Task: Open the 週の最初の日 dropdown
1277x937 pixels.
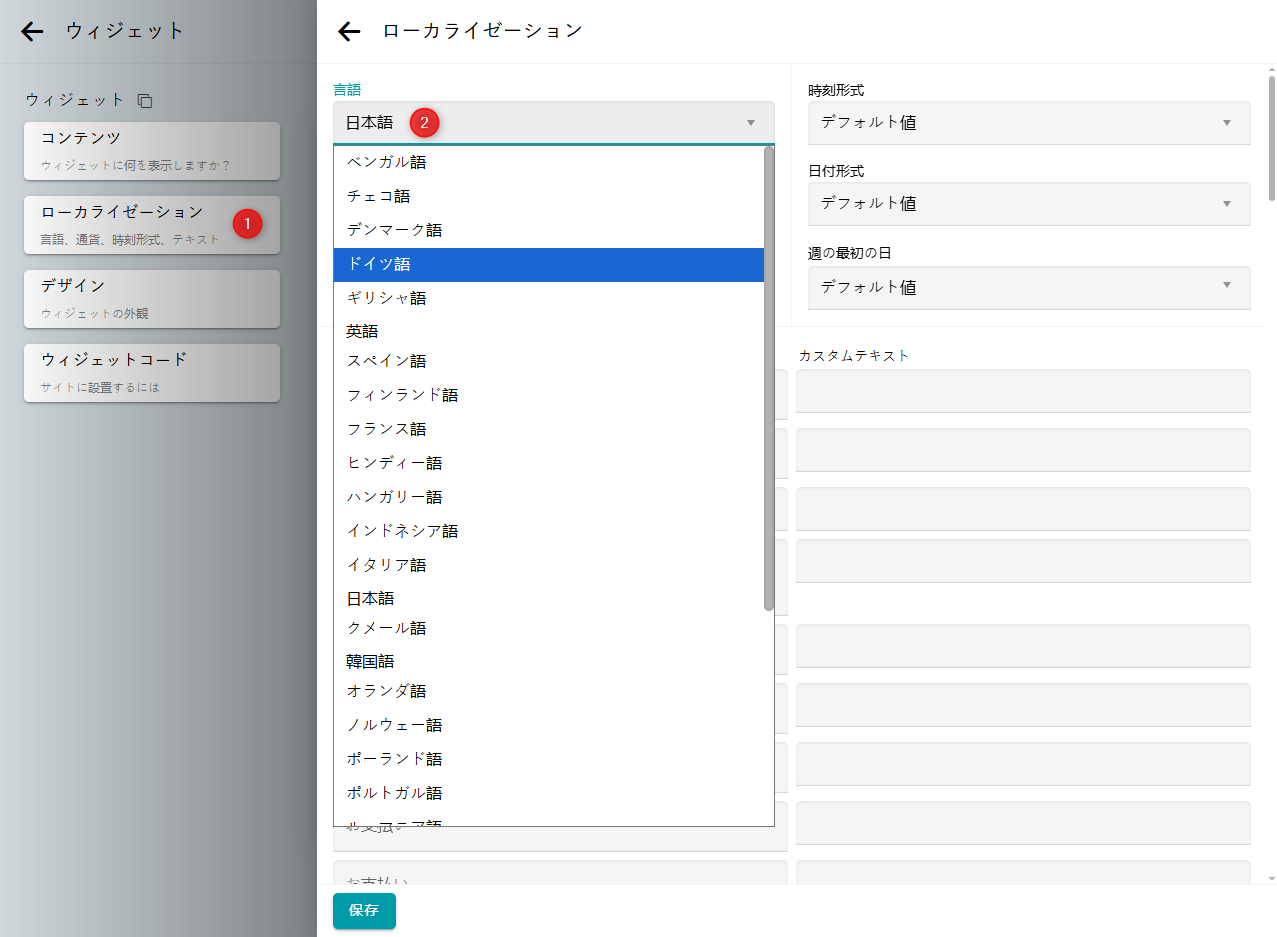Action: coord(1028,287)
